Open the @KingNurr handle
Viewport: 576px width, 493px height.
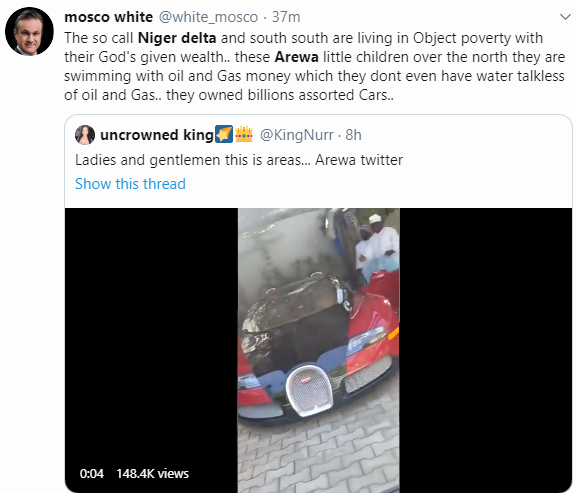(x=296, y=135)
